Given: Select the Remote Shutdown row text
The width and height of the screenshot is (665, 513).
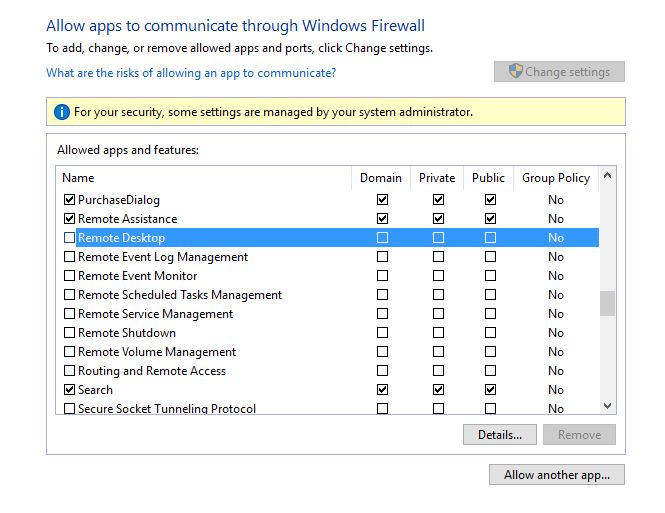Looking at the screenshot, I should (127, 332).
